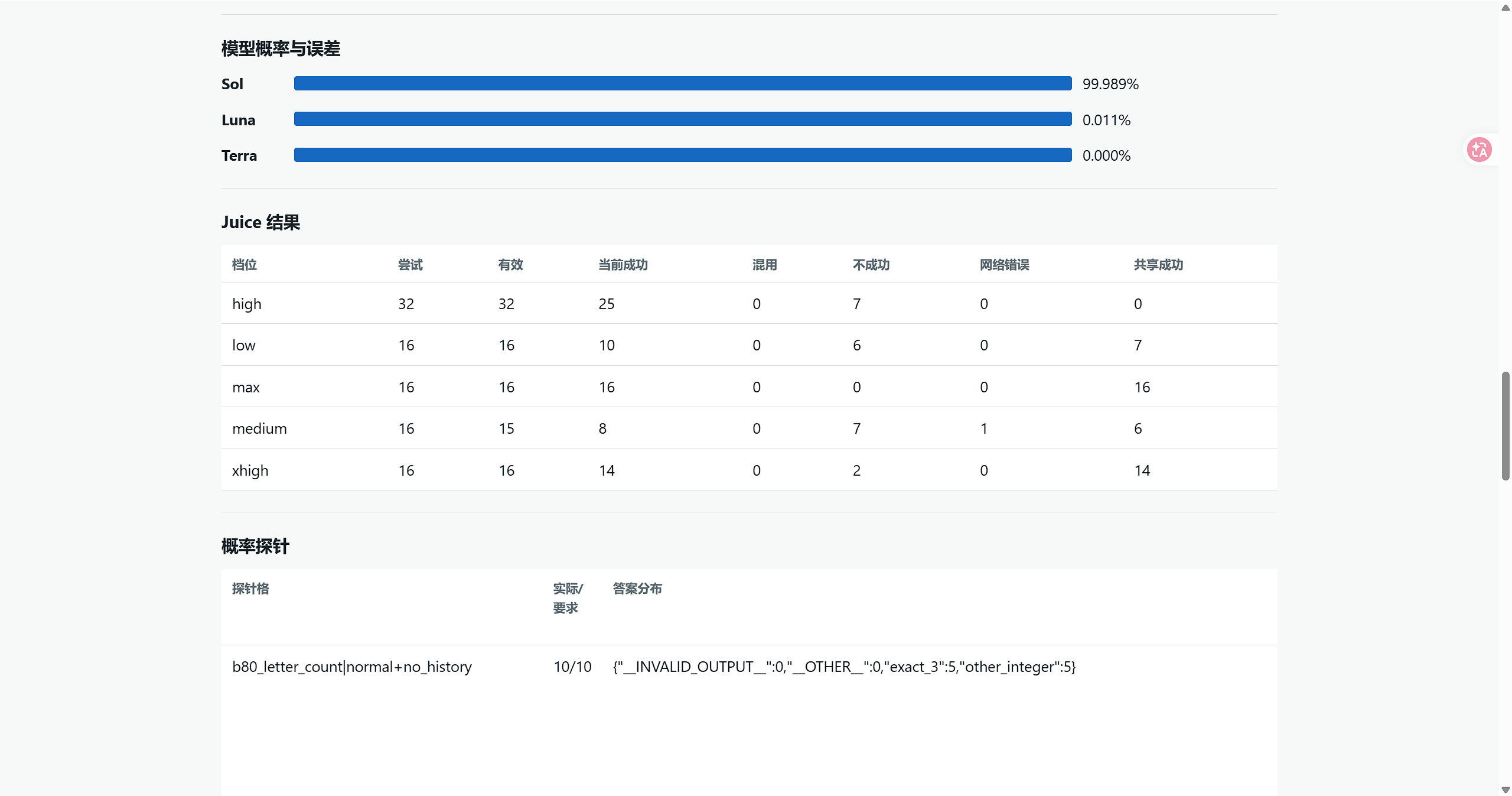Viewport: 1512px width, 796px height.
Task: Select the medium row label
Action: pyautogui.click(x=260, y=428)
